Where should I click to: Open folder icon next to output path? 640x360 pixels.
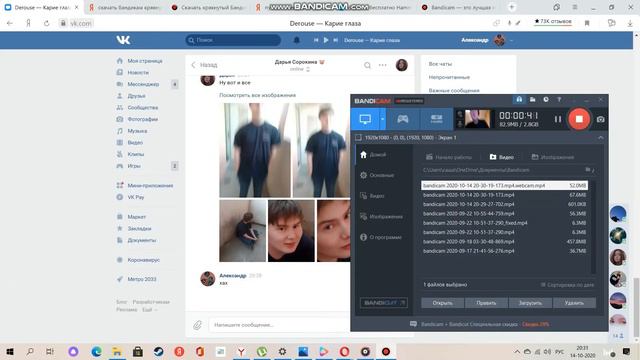click(x=588, y=170)
